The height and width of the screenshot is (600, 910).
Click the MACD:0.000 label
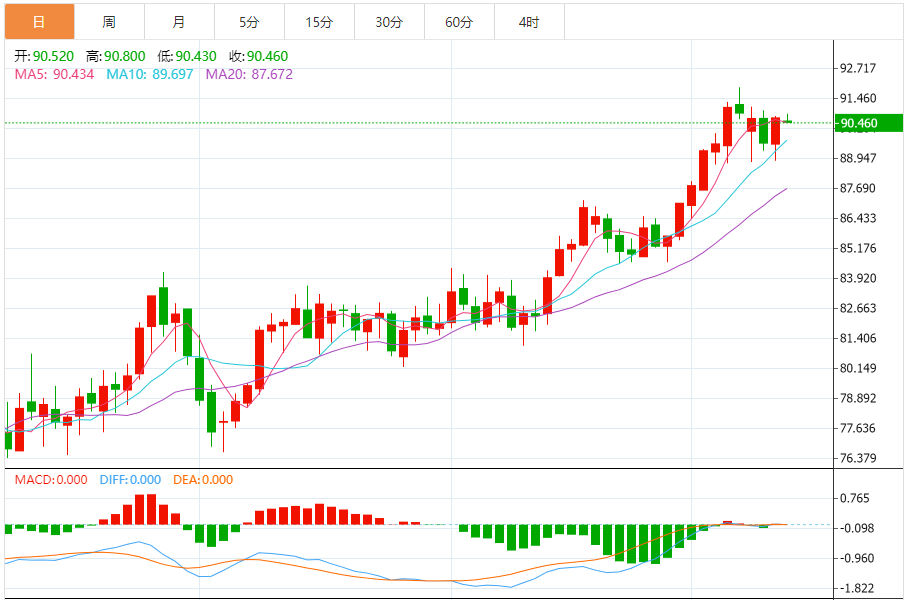tap(51, 480)
